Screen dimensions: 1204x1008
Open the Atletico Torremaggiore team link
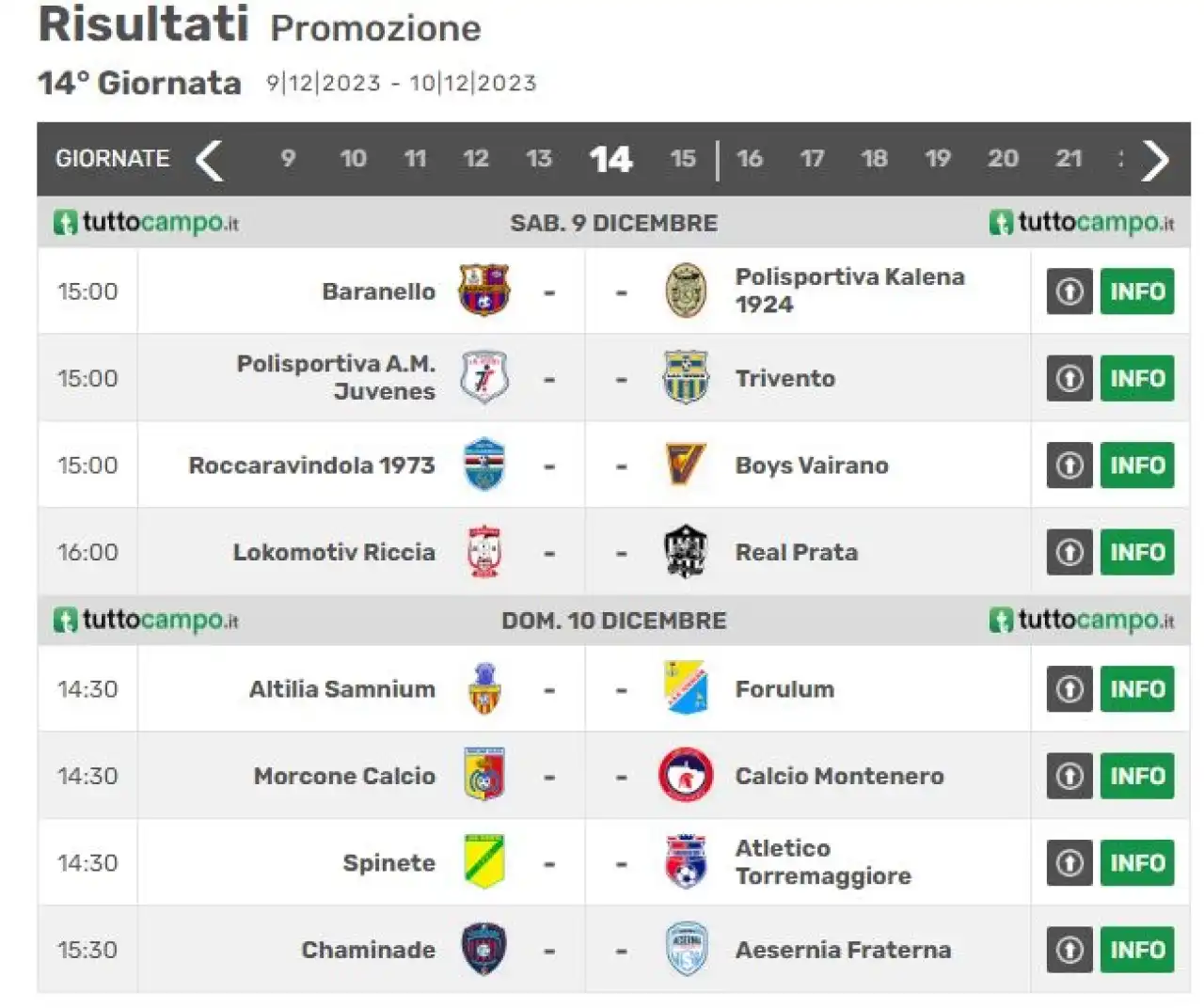[x=823, y=862]
